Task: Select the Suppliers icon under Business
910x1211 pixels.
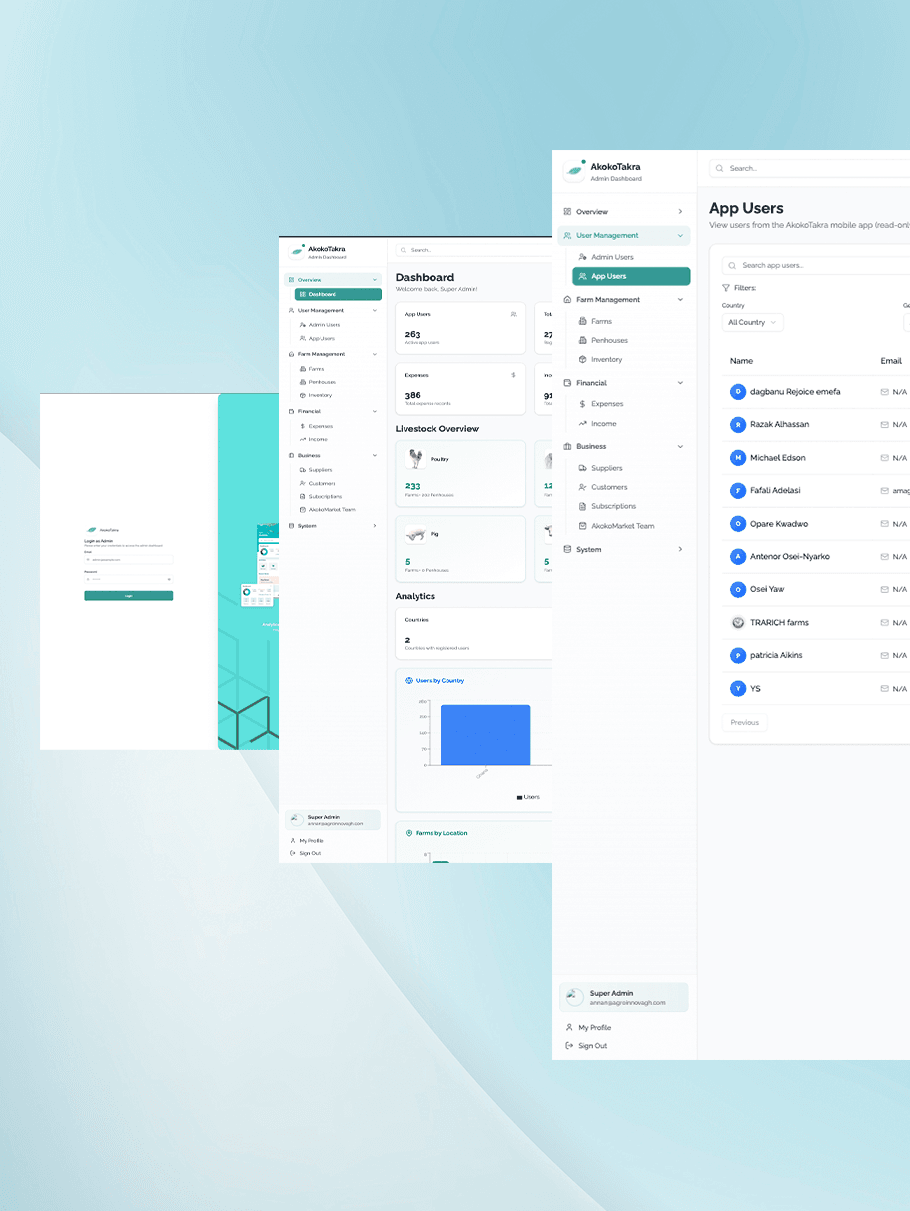Action: (x=585, y=468)
